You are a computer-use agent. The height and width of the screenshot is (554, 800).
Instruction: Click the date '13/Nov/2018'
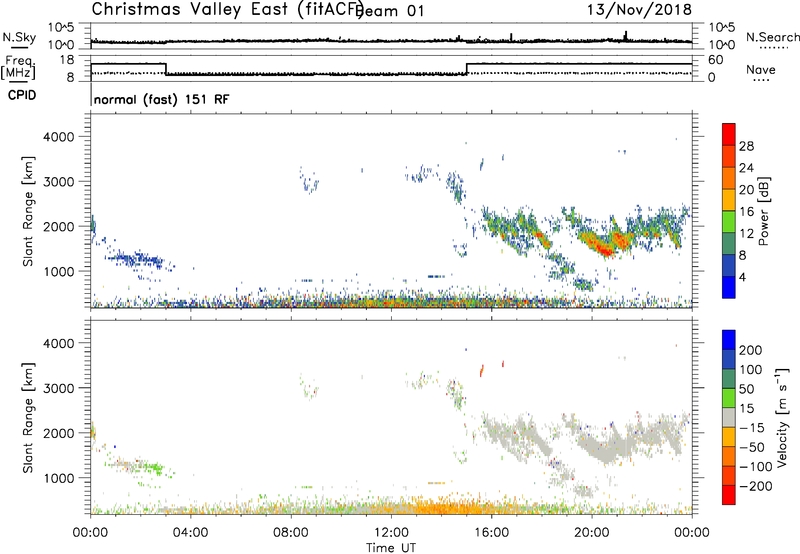(639, 9)
